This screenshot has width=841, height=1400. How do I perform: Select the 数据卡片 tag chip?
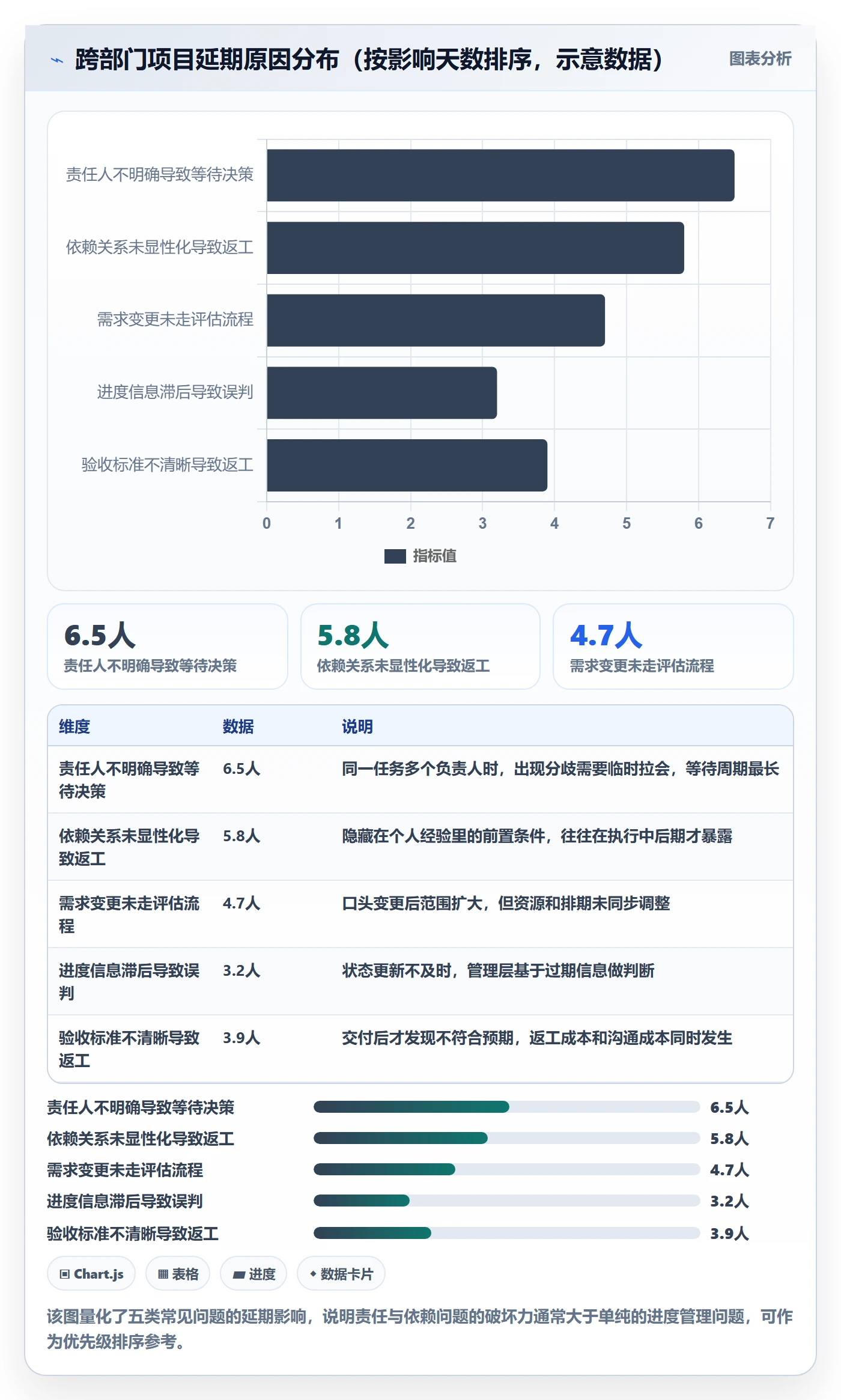[341, 1274]
